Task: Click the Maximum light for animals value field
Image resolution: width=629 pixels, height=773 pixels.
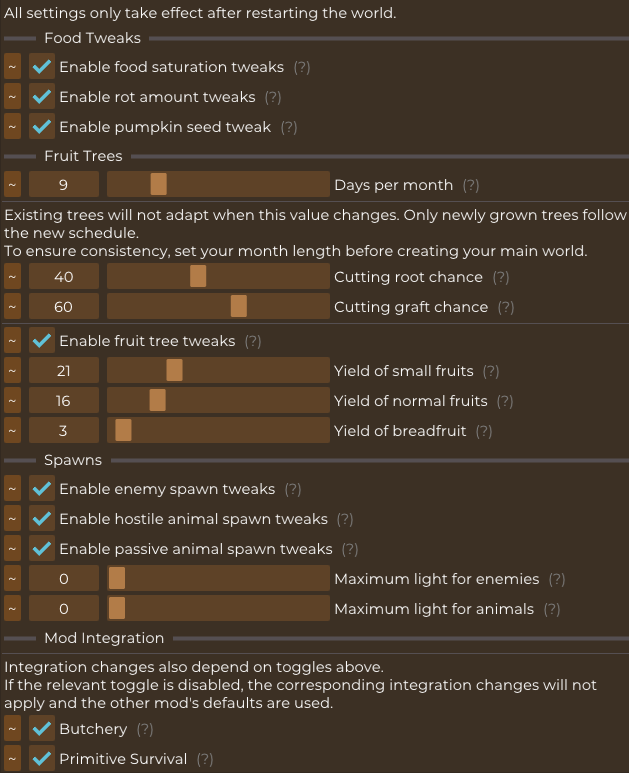Action: (64, 608)
